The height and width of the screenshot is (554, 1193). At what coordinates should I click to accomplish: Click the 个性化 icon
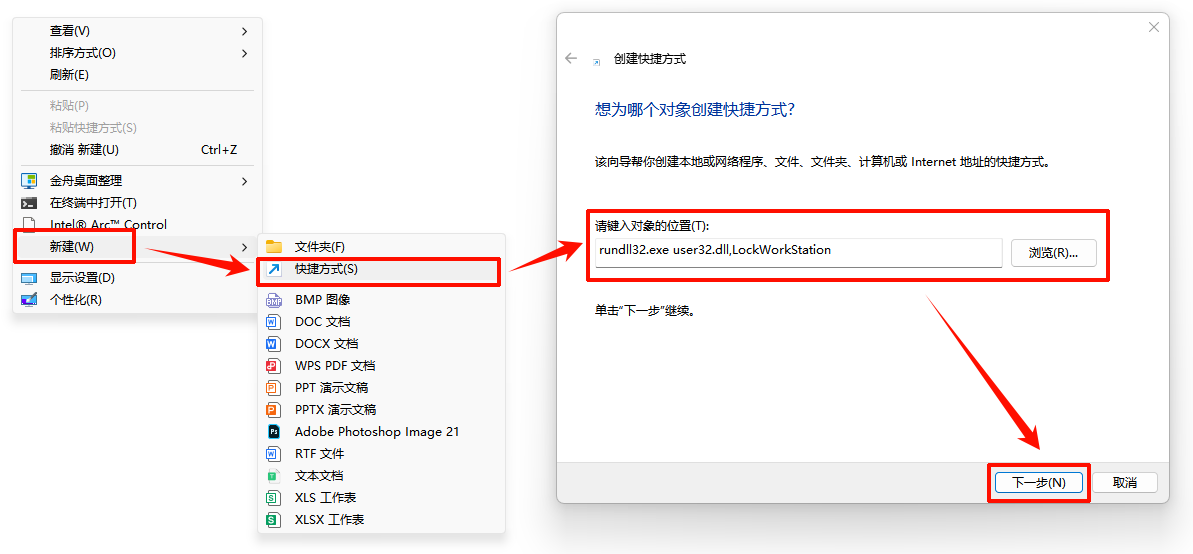pyautogui.click(x=29, y=300)
